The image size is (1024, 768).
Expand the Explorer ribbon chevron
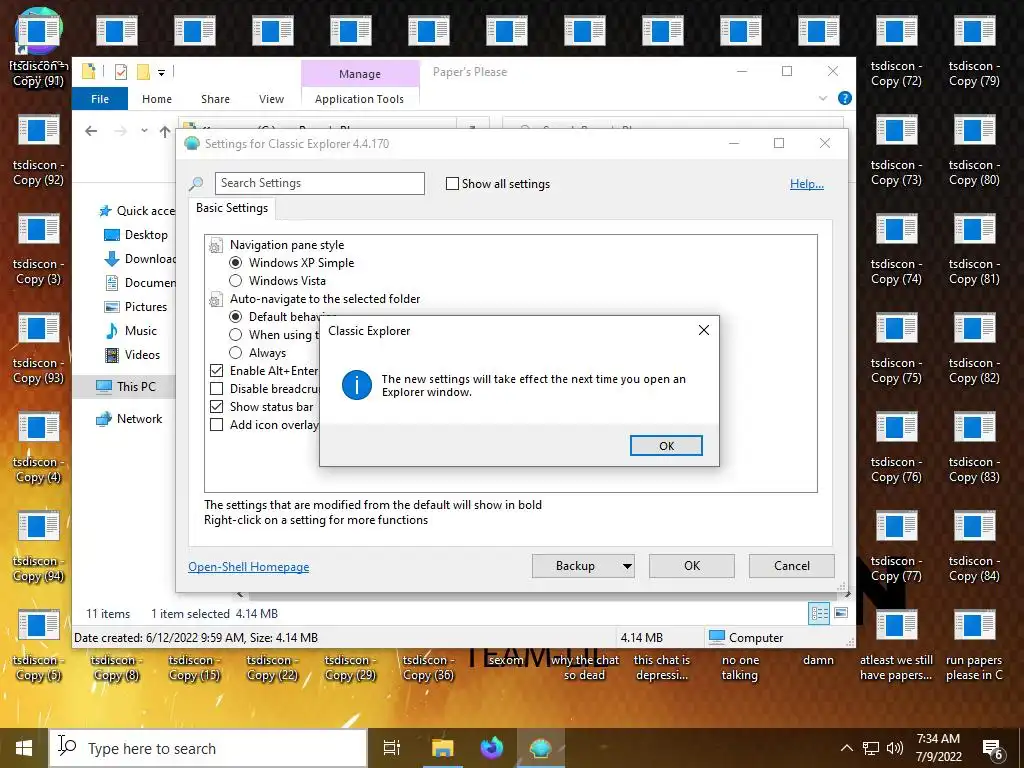tap(823, 99)
